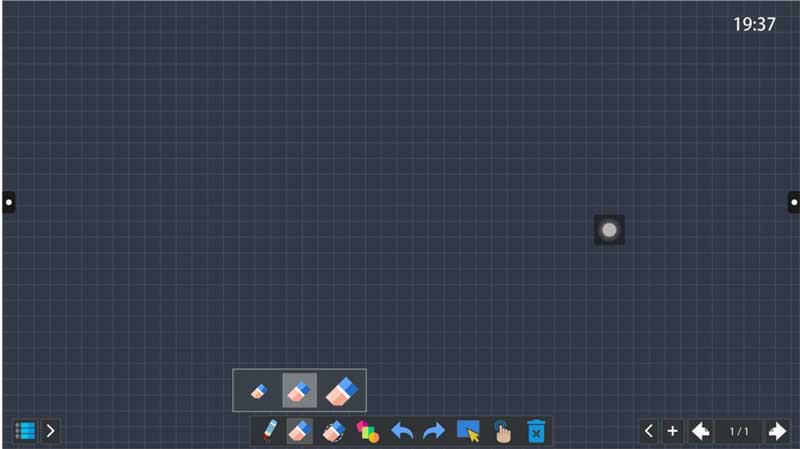Enable the hand touch gesture tool

tap(502, 431)
